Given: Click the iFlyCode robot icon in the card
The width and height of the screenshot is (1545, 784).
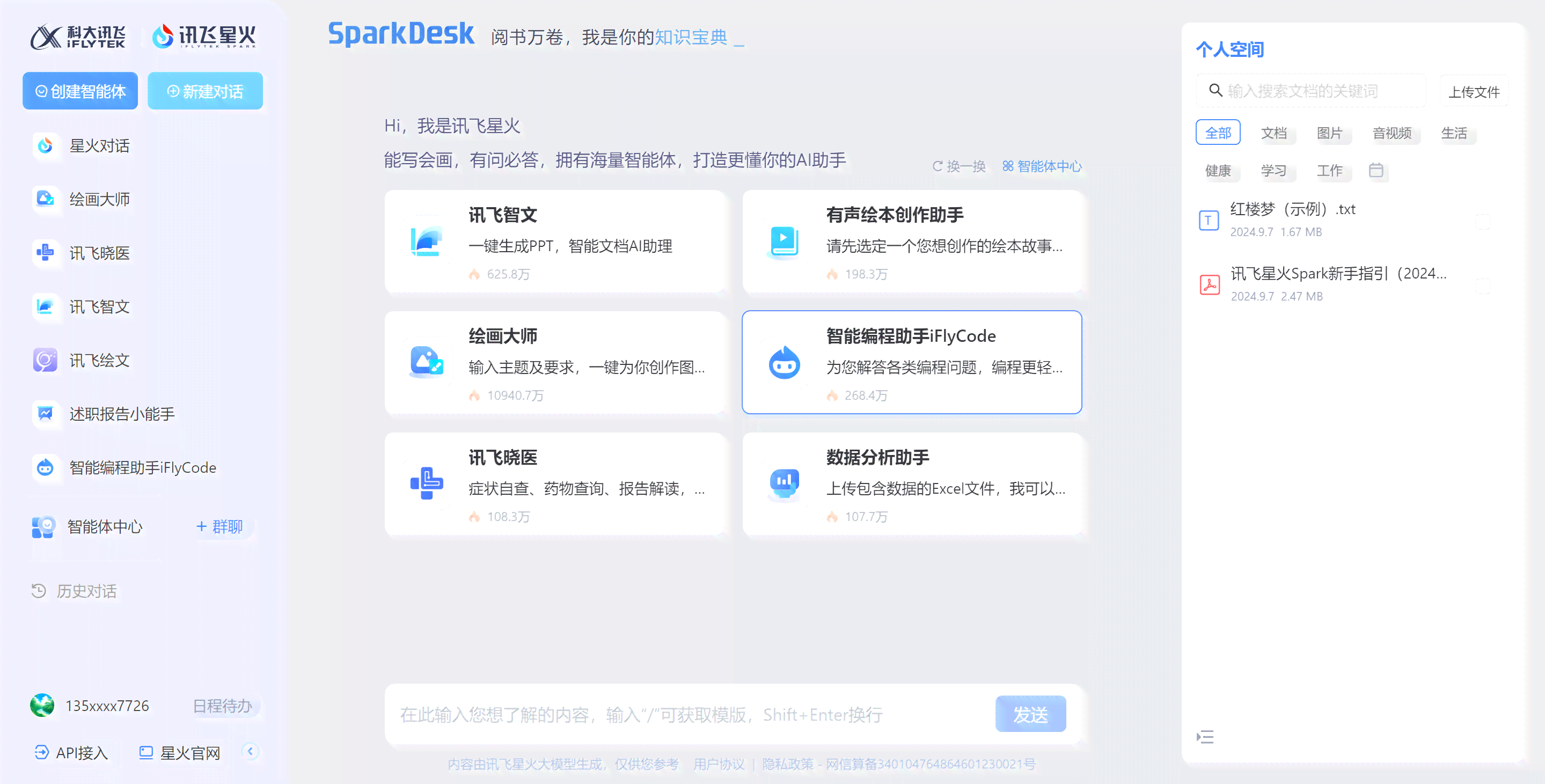Looking at the screenshot, I should click(784, 362).
